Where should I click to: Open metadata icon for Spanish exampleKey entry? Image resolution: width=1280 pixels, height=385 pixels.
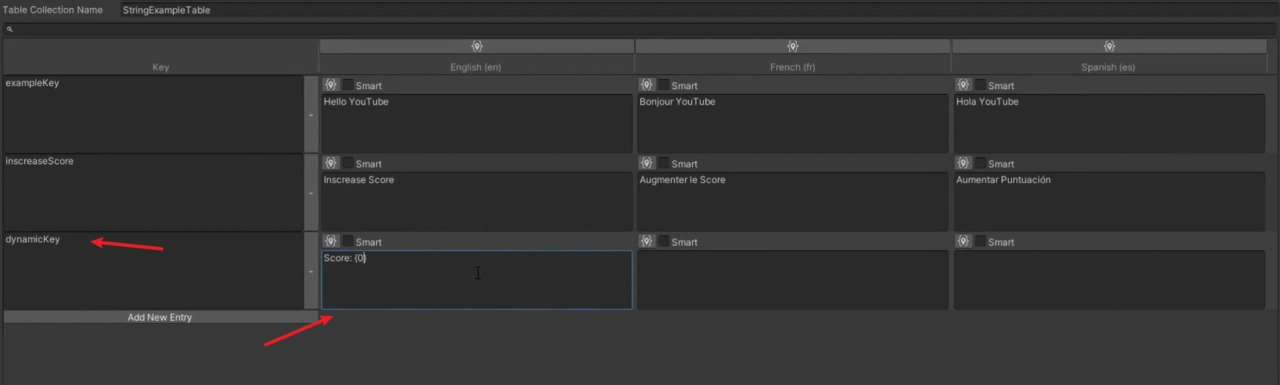[964, 85]
